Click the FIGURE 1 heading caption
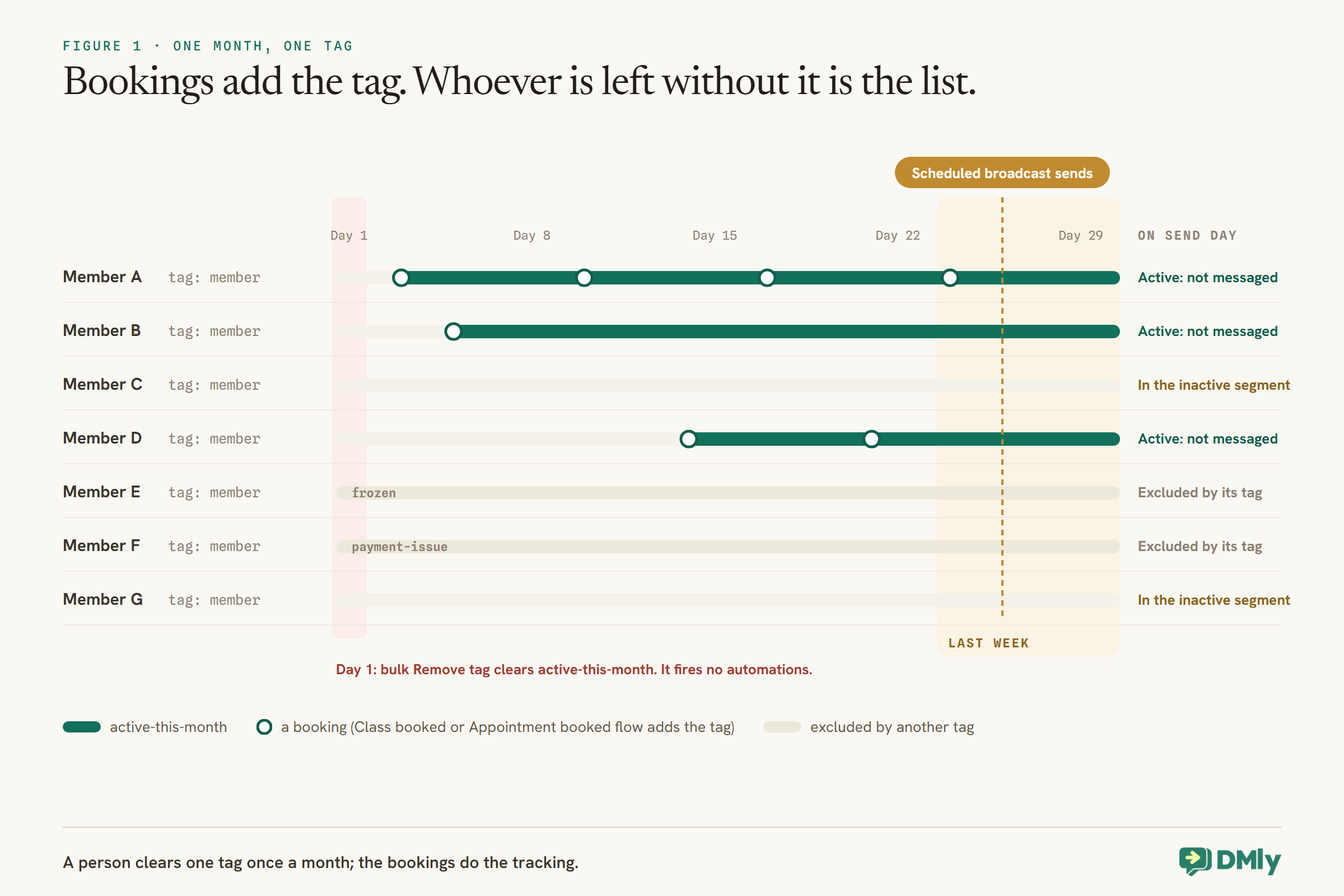 click(x=208, y=46)
